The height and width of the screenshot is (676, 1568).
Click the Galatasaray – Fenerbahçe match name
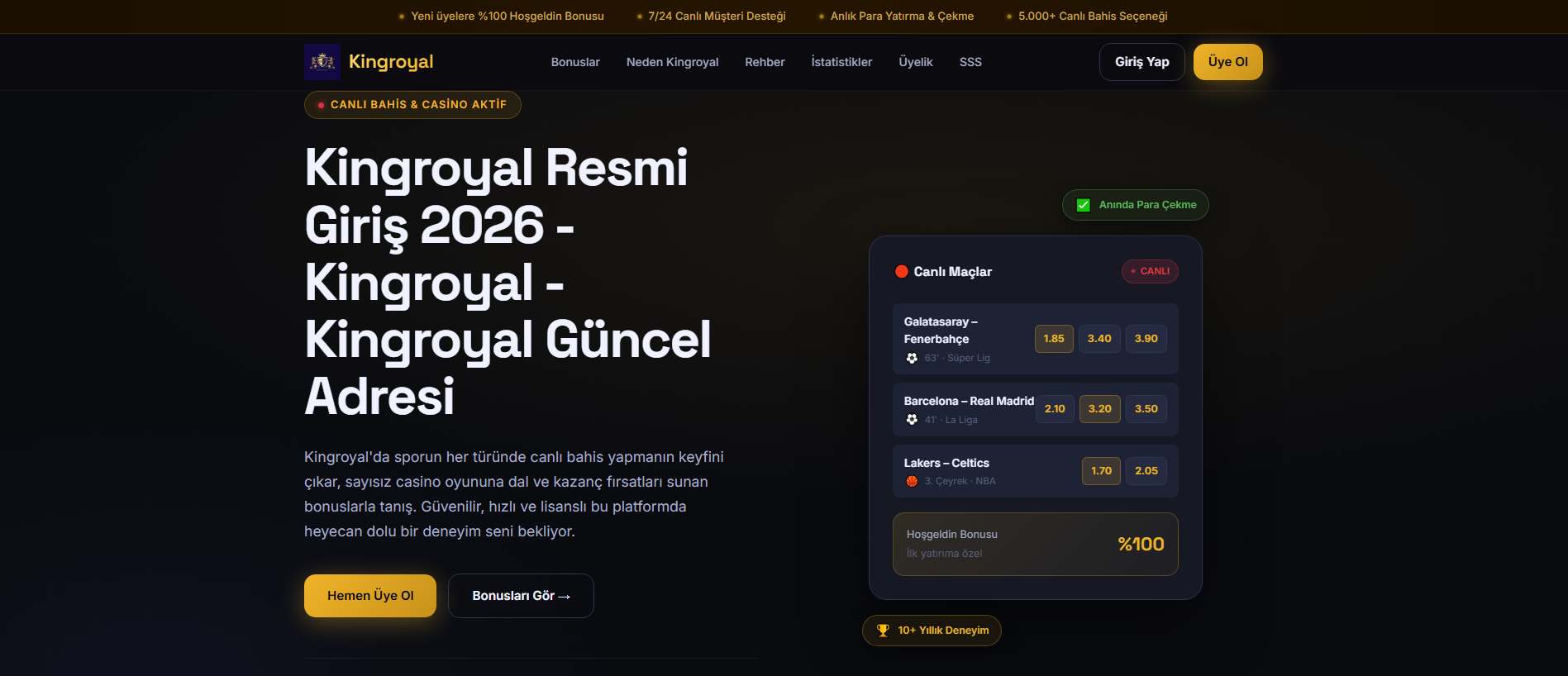(941, 330)
